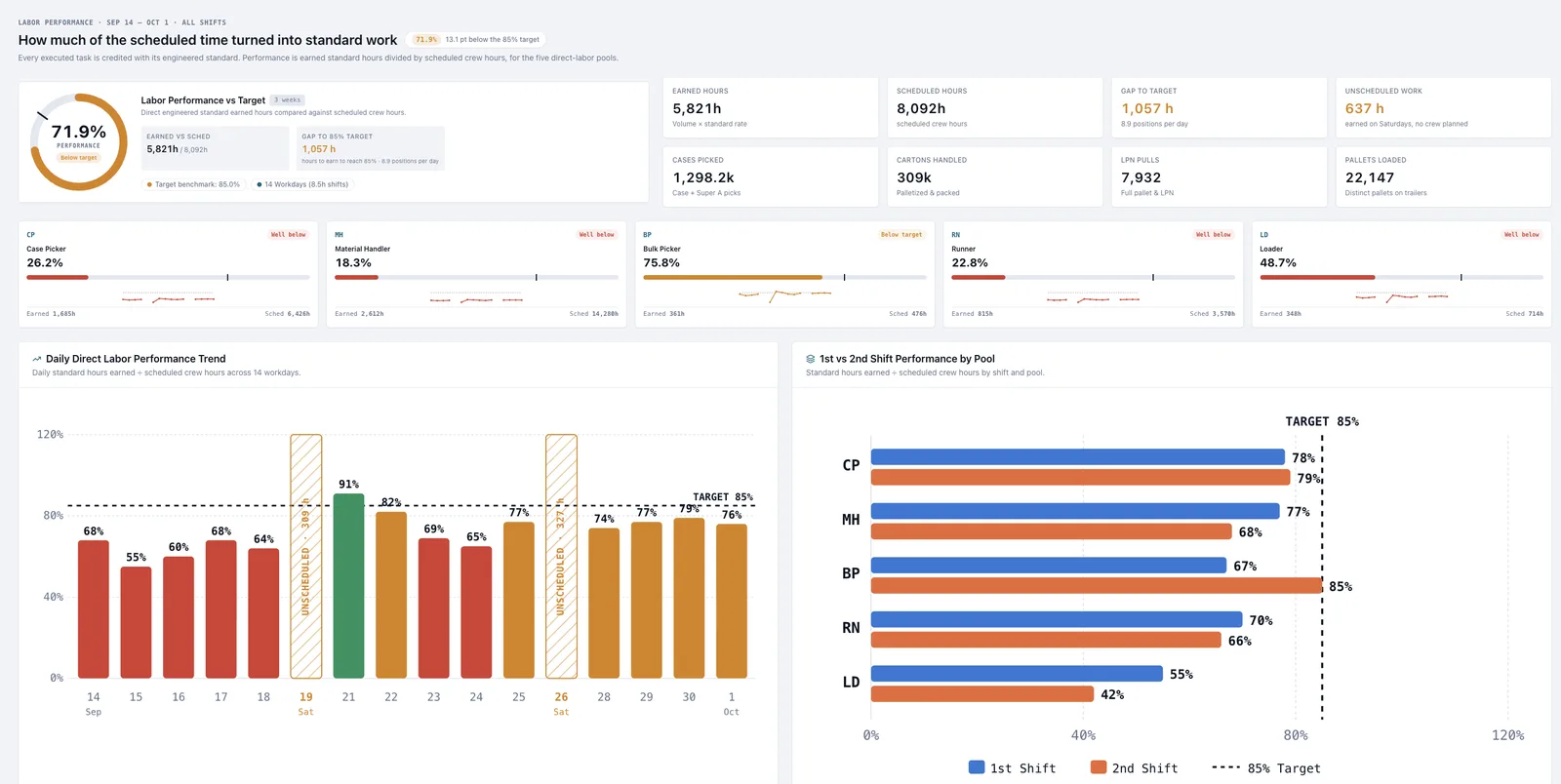Click the Loader card sparkline
The width and height of the screenshot is (1561, 784).
coord(1401,296)
